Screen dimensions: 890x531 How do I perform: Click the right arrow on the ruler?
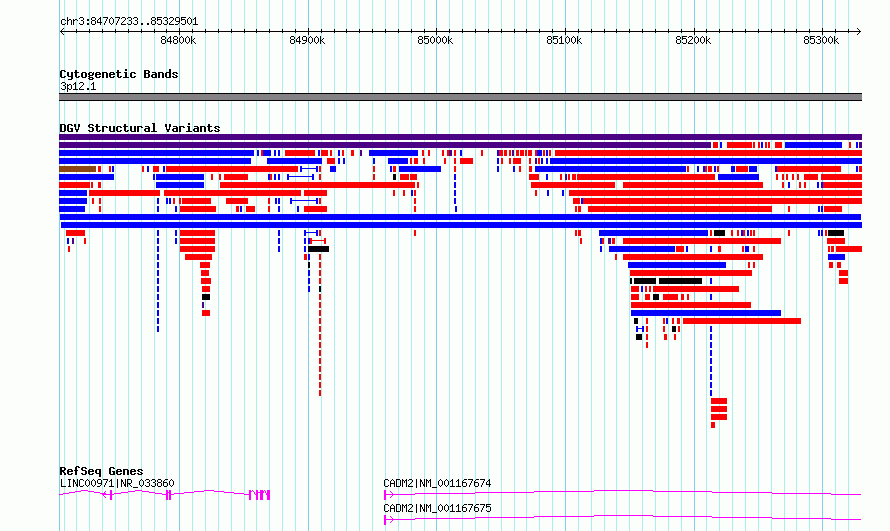(859, 32)
